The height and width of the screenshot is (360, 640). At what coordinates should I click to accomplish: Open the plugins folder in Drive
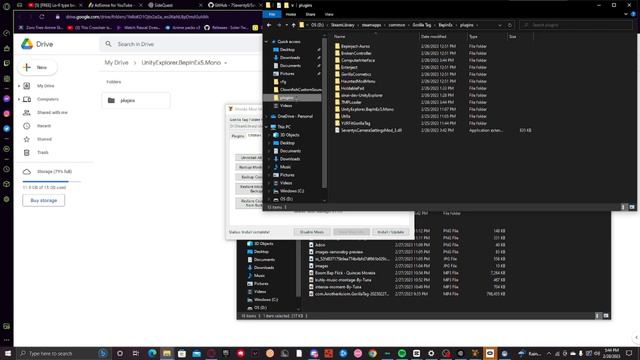[x=136, y=100]
